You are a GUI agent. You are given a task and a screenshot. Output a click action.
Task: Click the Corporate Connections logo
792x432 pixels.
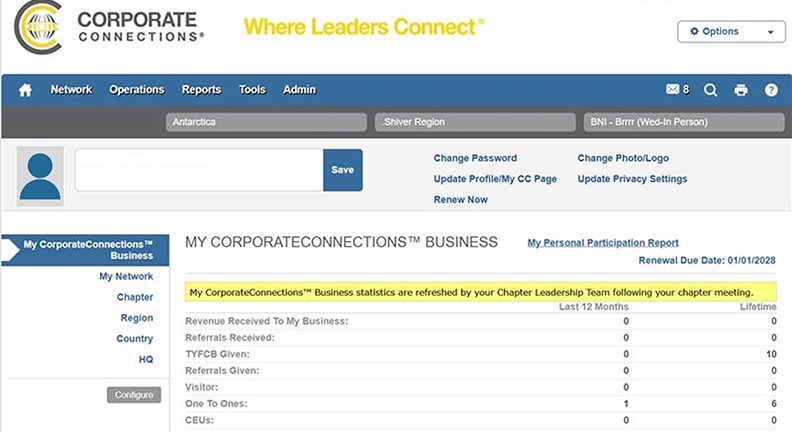click(109, 27)
